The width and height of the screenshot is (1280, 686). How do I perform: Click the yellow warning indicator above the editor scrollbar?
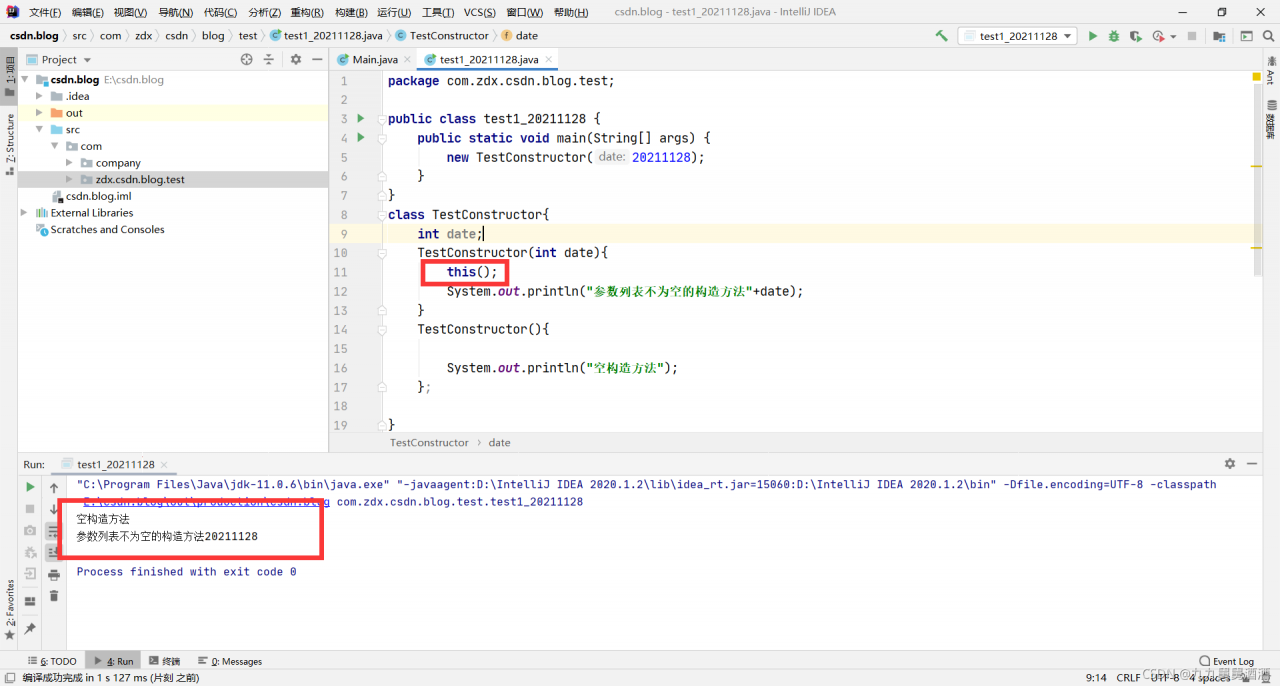click(x=1255, y=77)
